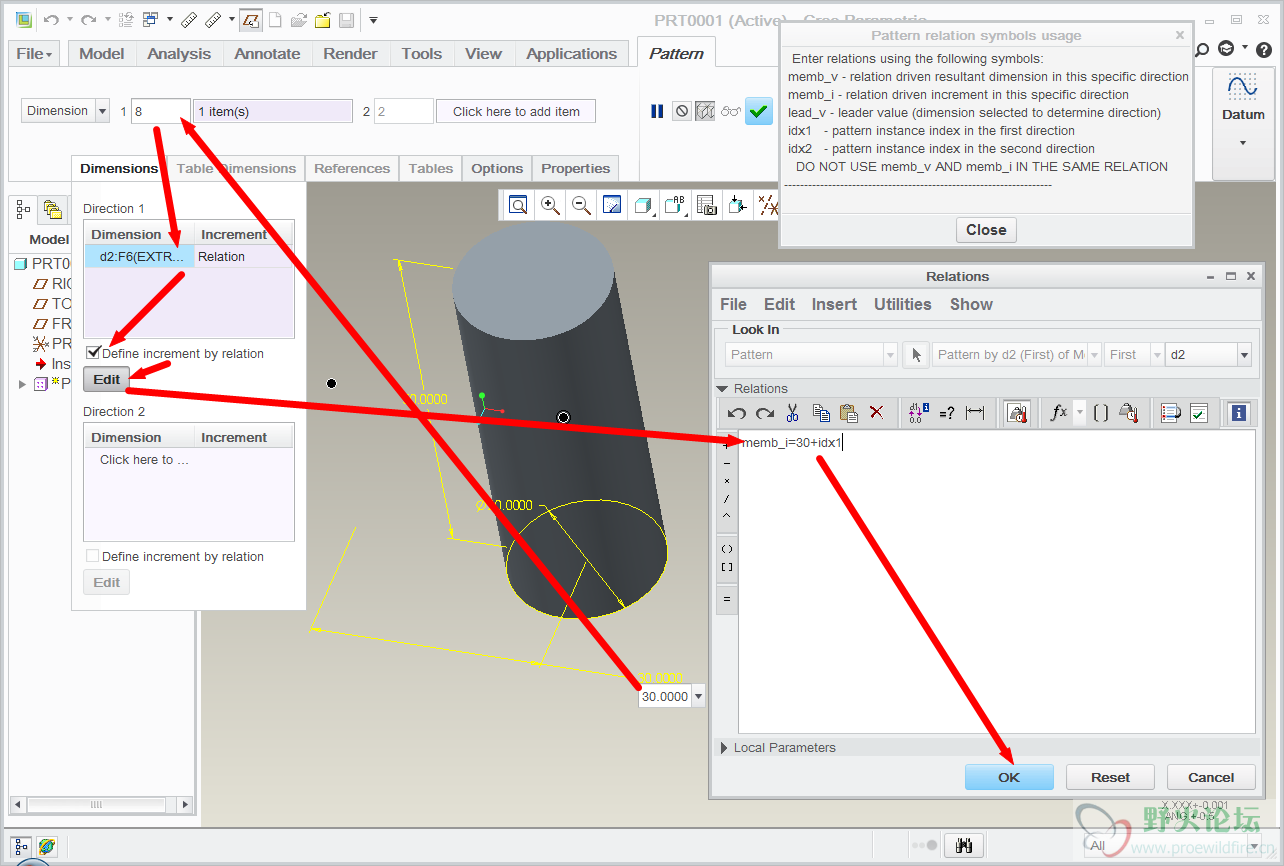Open the Utilities menu in Relations window
Image resolution: width=1284 pixels, height=866 pixels.
click(902, 304)
